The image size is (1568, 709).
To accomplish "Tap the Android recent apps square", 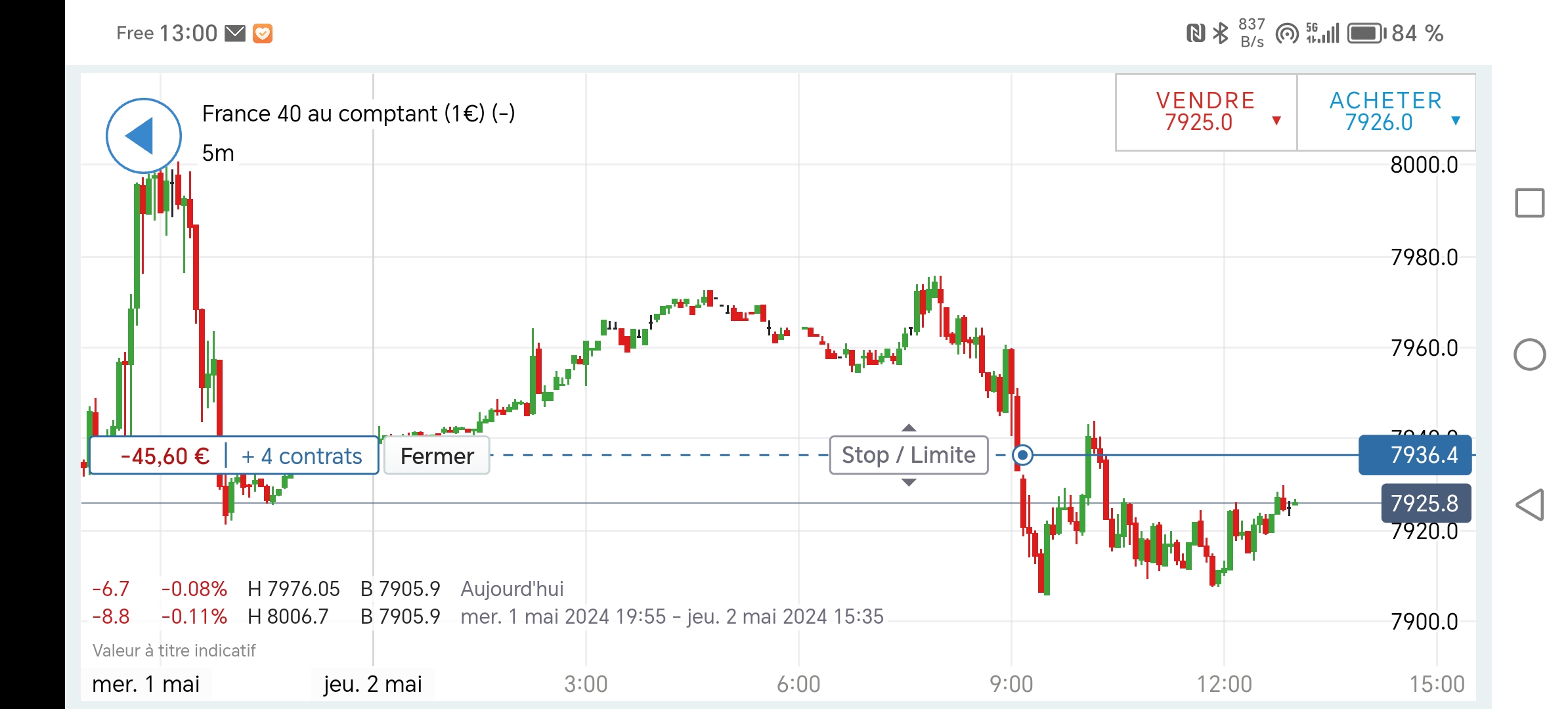I will (1529, 203).
